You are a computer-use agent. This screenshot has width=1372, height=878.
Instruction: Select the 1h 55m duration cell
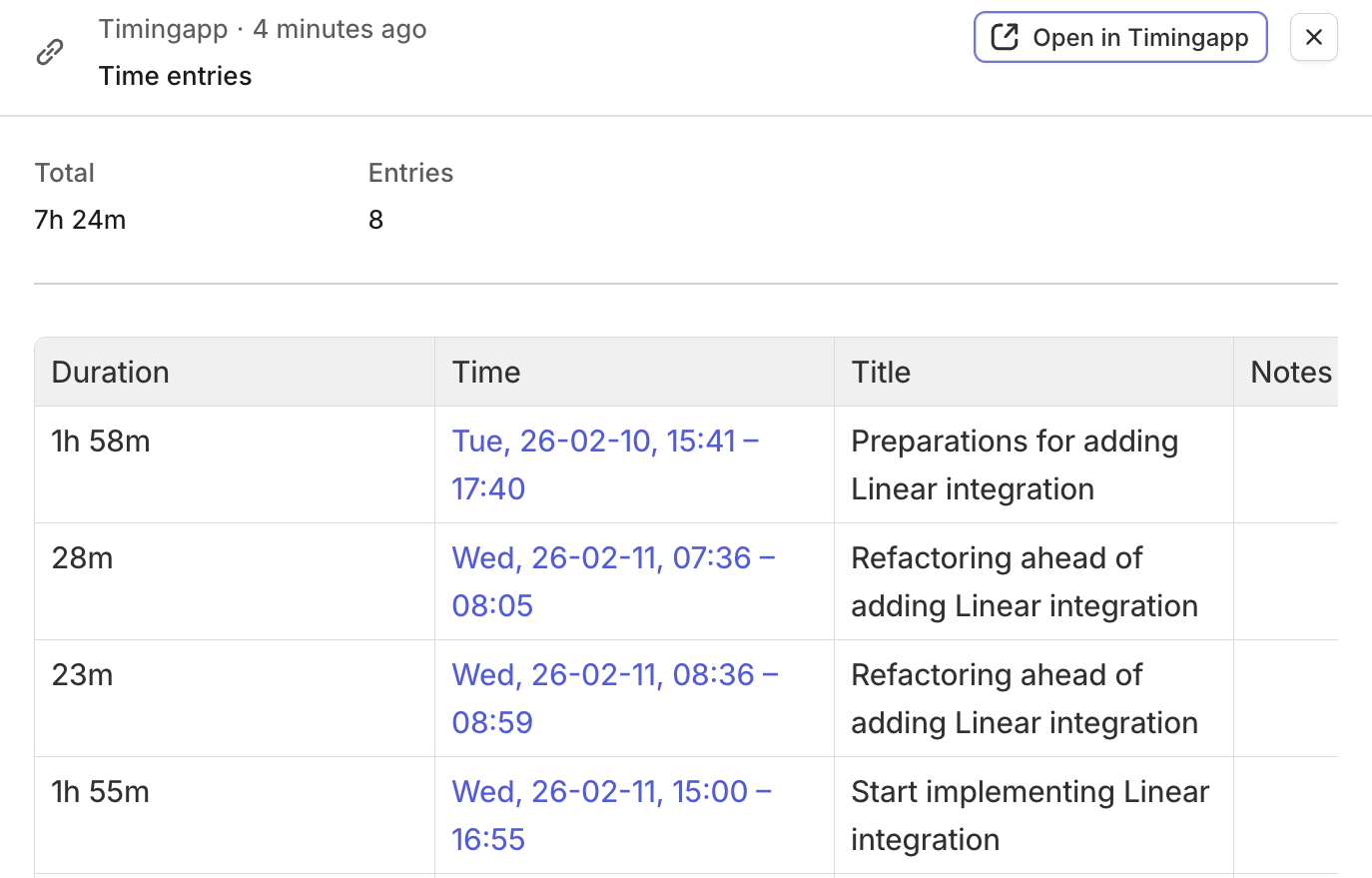pyautogui.click(x=101, y=792)
